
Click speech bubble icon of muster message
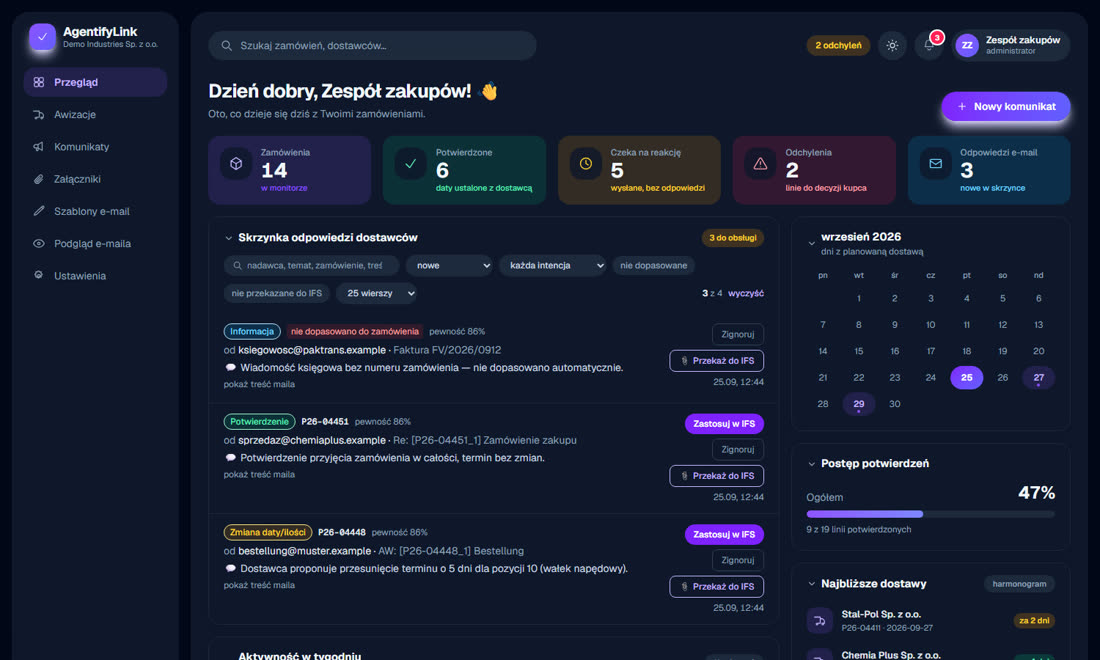[x=230, y=569]
